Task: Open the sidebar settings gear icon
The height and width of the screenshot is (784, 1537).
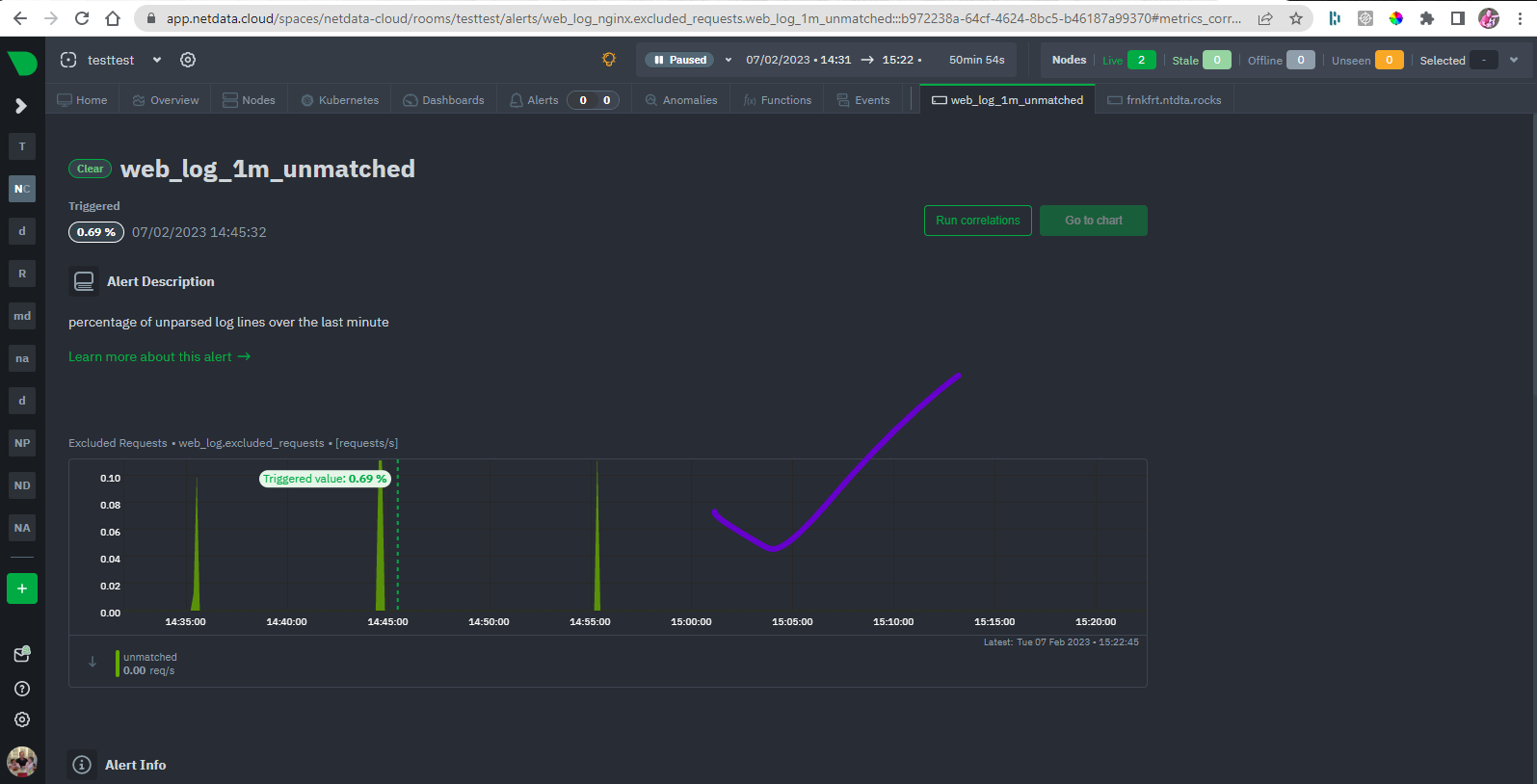Action: 22,719
